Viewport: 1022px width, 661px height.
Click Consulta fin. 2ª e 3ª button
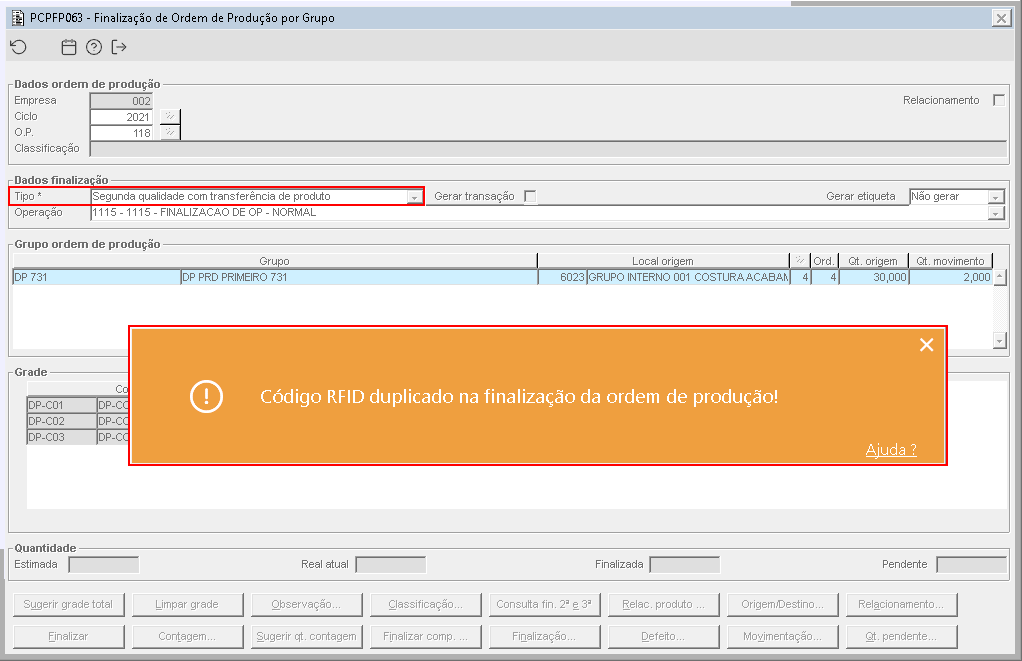(x=544, y=604)
